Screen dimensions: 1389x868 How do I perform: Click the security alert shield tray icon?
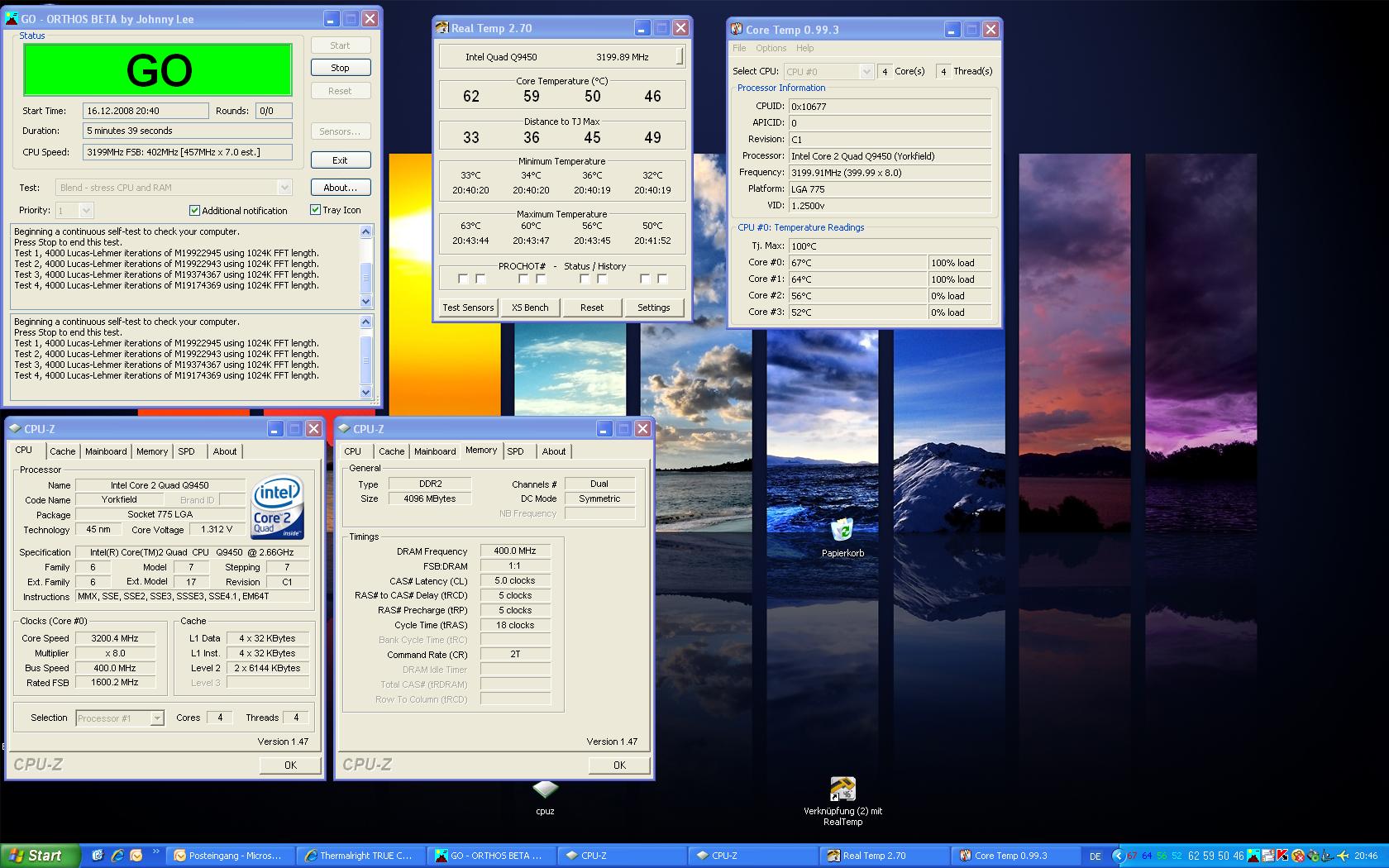1298,856
